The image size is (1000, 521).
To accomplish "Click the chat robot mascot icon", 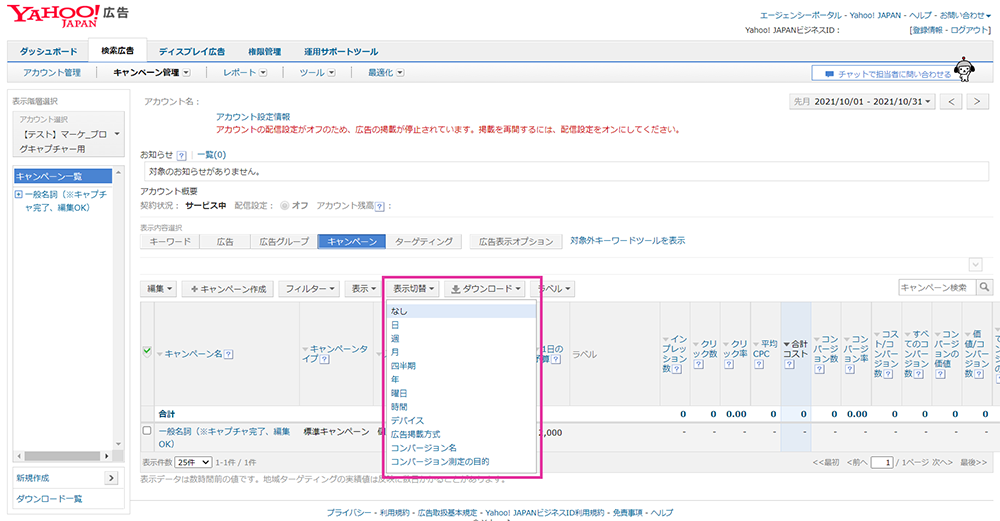I will [964, 70].
